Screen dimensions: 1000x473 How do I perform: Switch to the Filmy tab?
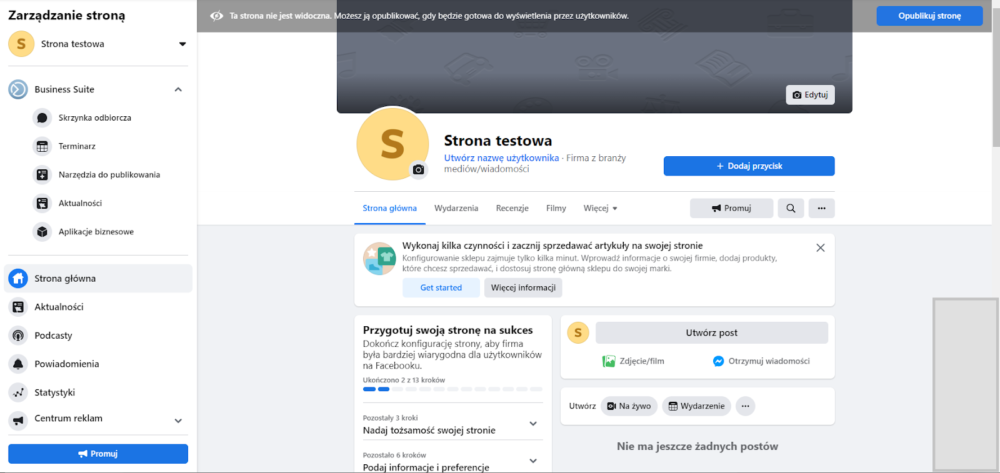tap(556, 208)
